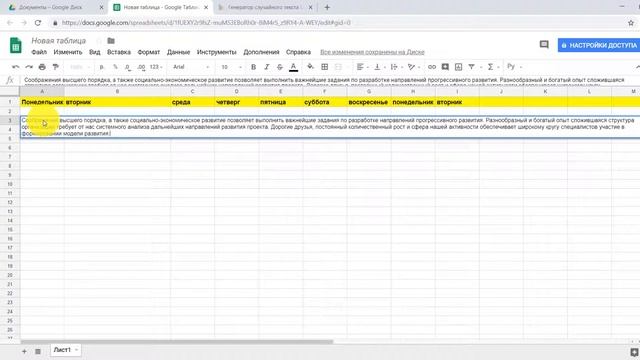Switch to the Генератор случайного текста tab
The image size is (640, 360).
pos(265,7)
